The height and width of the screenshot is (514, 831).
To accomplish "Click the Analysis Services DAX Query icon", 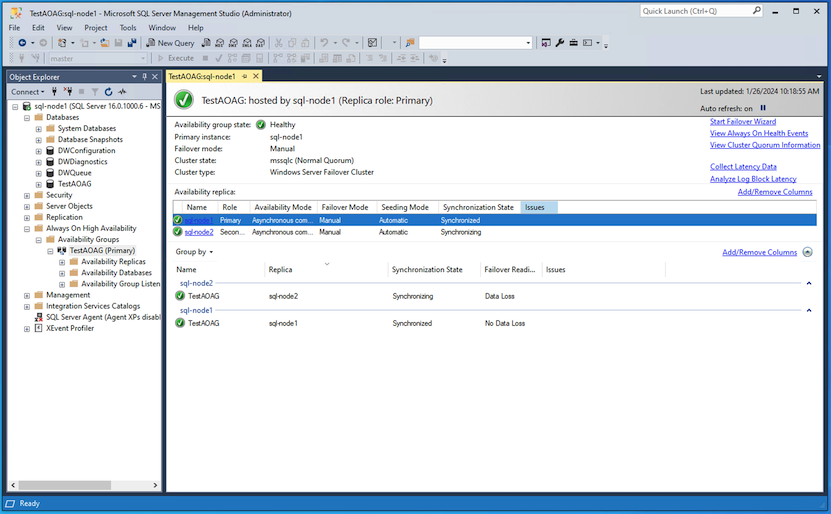I will click(260, 43).
